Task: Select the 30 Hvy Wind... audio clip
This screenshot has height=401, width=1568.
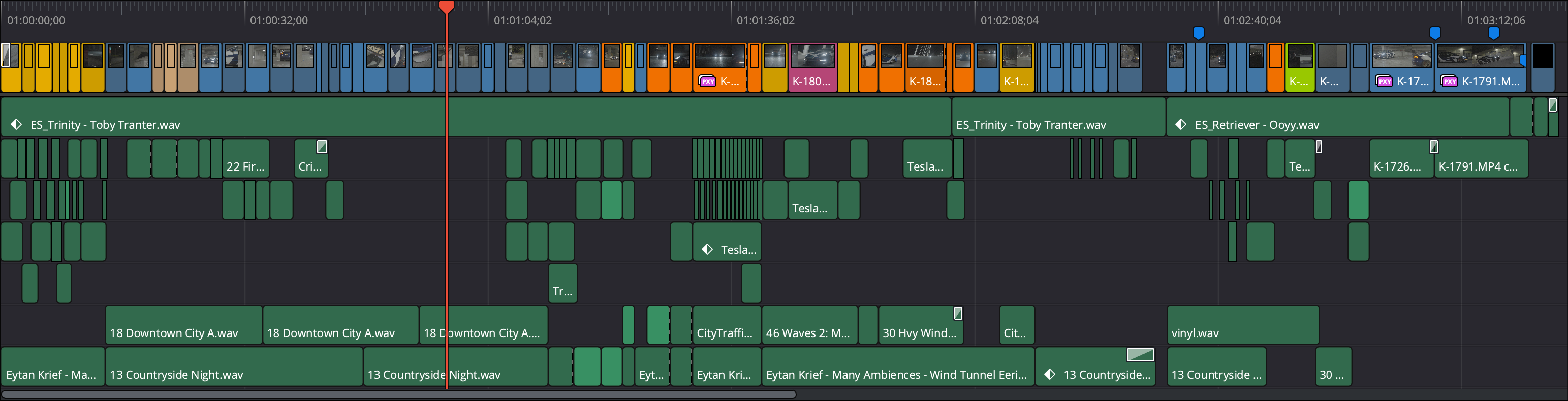Action: tap(921, 324)
